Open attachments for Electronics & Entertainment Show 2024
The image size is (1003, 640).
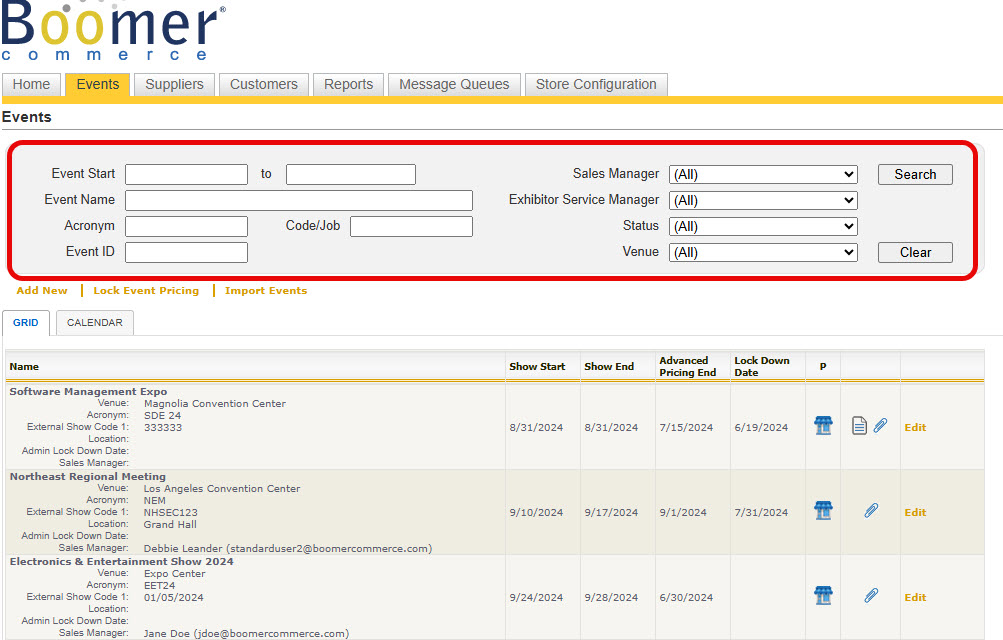(871, 595)
